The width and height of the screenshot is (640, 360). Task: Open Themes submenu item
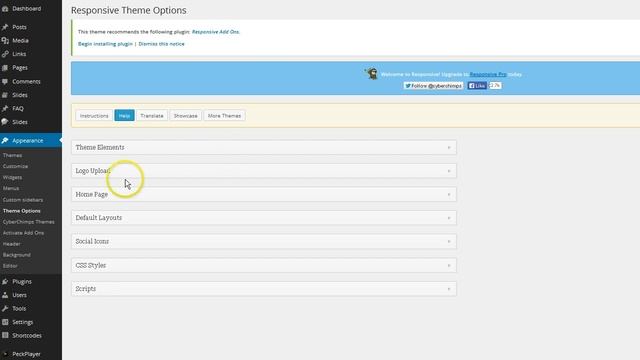(12, 156)
